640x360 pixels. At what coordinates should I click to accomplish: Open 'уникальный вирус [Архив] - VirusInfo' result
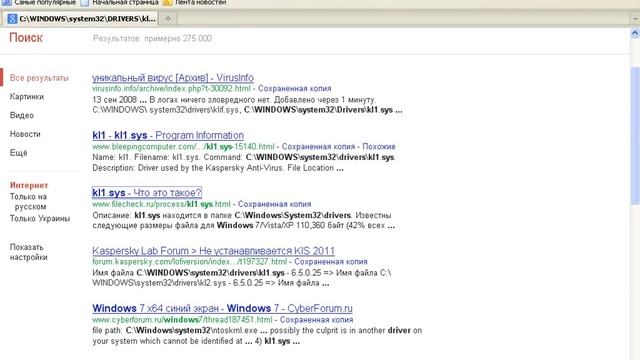tap(173, 78)
